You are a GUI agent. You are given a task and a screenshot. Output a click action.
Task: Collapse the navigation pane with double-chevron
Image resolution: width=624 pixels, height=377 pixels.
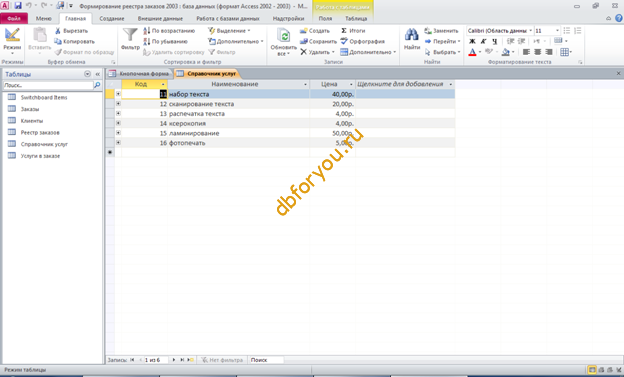pyautogui.click(x=98, y=74)
